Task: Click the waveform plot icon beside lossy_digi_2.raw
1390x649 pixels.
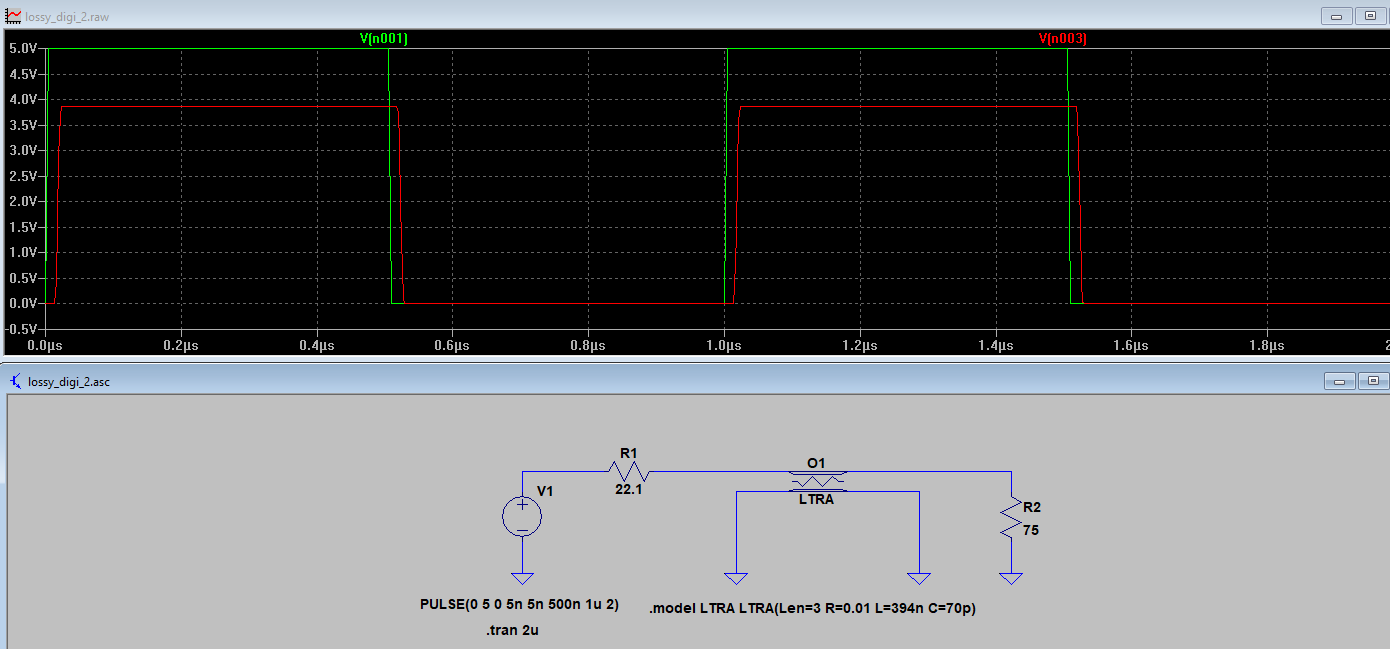Action: pos(12,16)
